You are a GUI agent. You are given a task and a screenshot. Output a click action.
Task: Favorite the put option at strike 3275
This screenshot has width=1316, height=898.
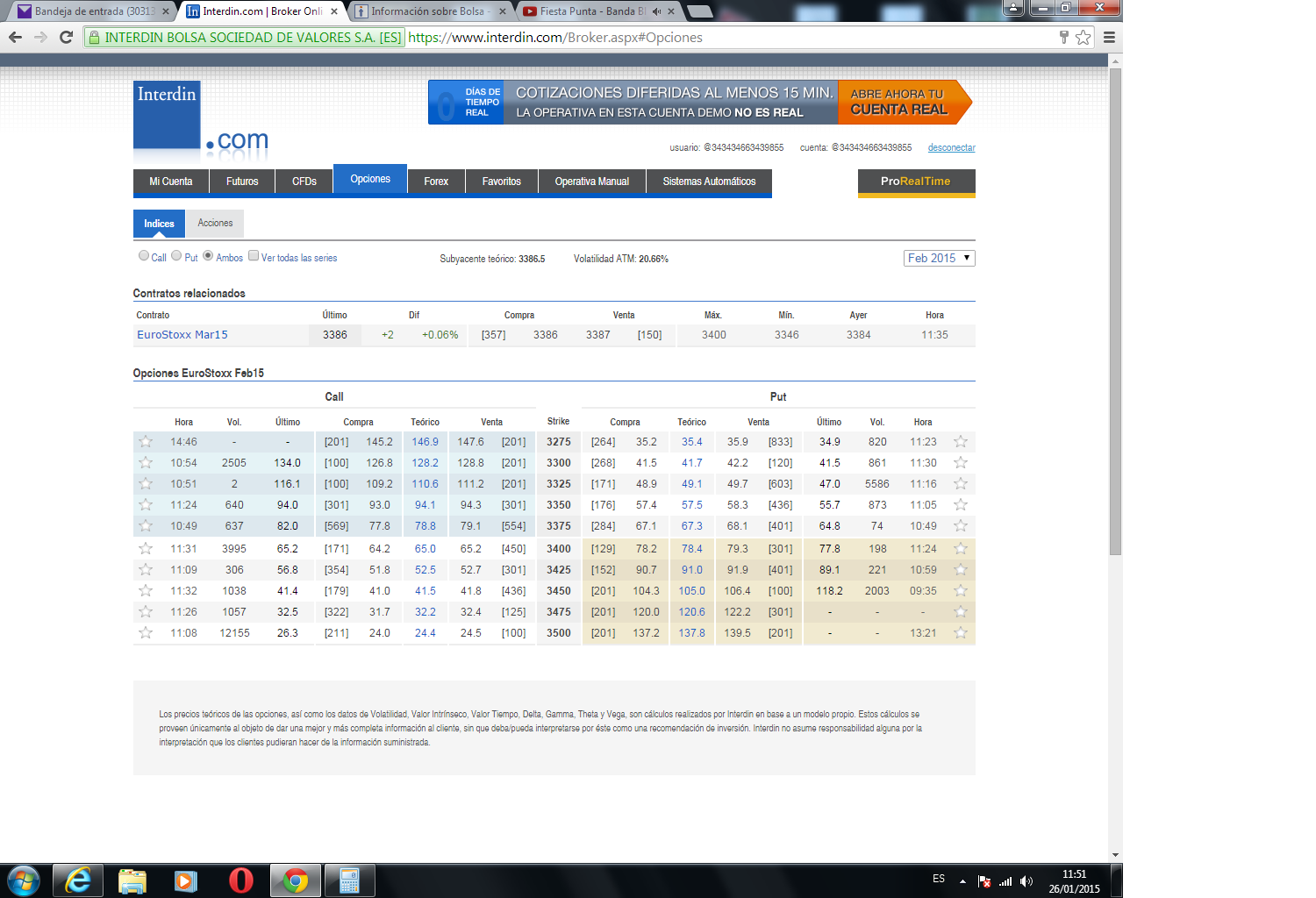[961, 442]
